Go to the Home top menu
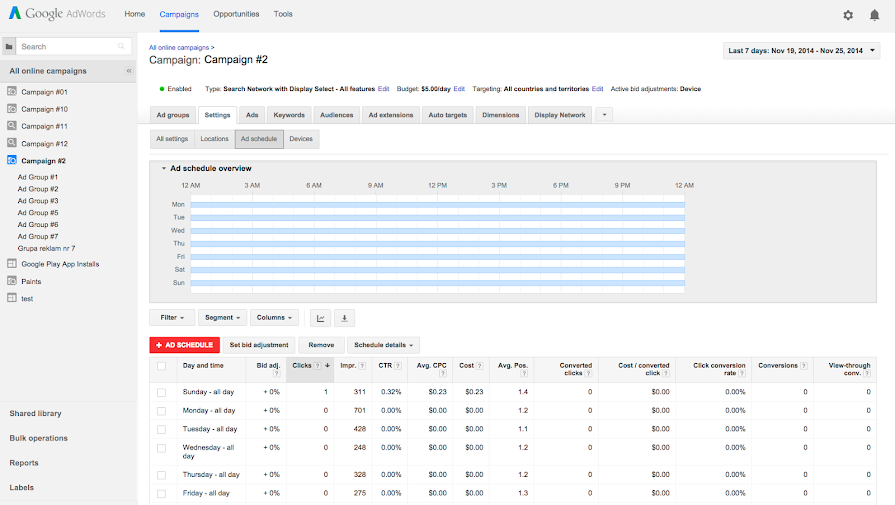 (135, 14)
